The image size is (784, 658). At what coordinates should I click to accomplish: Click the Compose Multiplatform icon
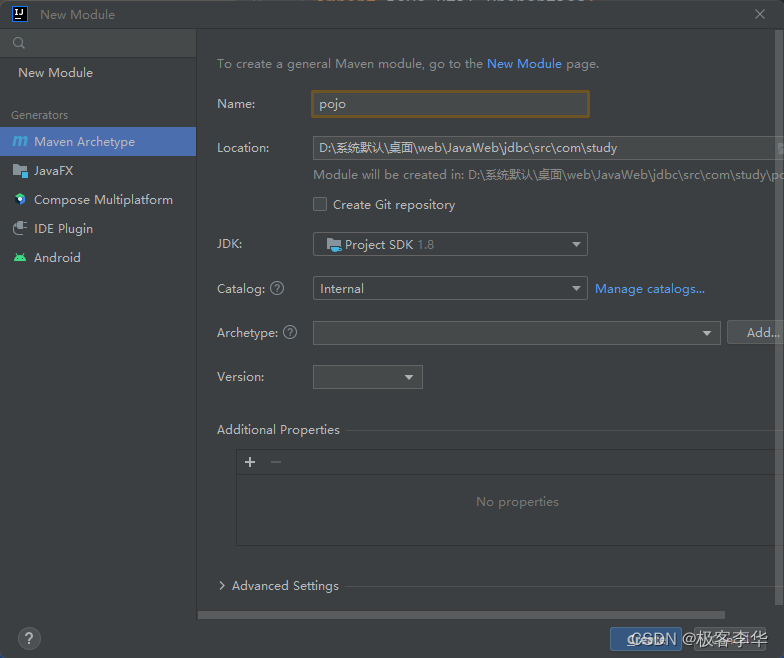pyautogui.click(x=20, y=200)
